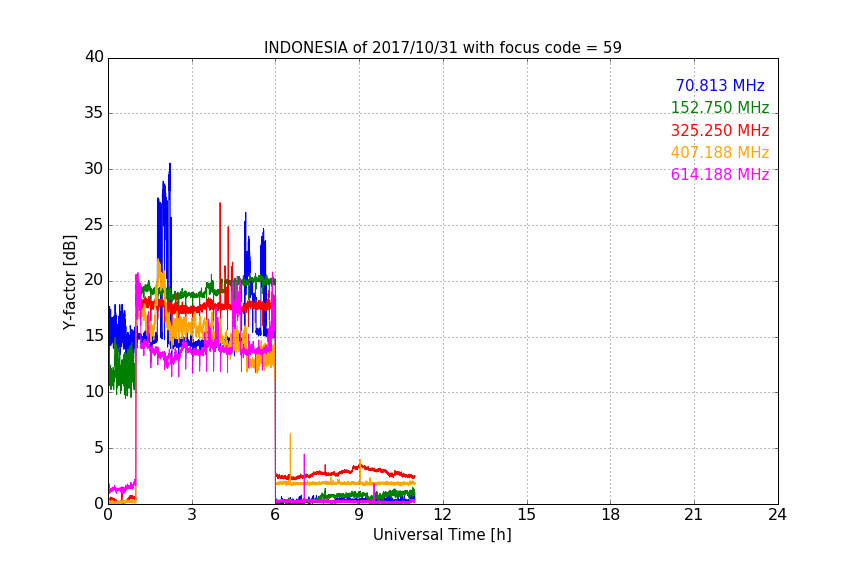864x576 pixels.
Task: Select the '152.750 MHz' legend label
Action: tap(720, 107)
